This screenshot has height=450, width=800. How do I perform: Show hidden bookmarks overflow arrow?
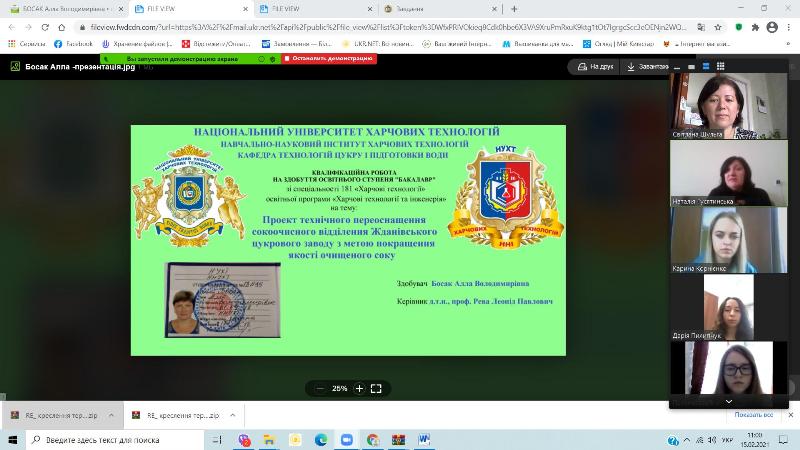tap(788, 44)
